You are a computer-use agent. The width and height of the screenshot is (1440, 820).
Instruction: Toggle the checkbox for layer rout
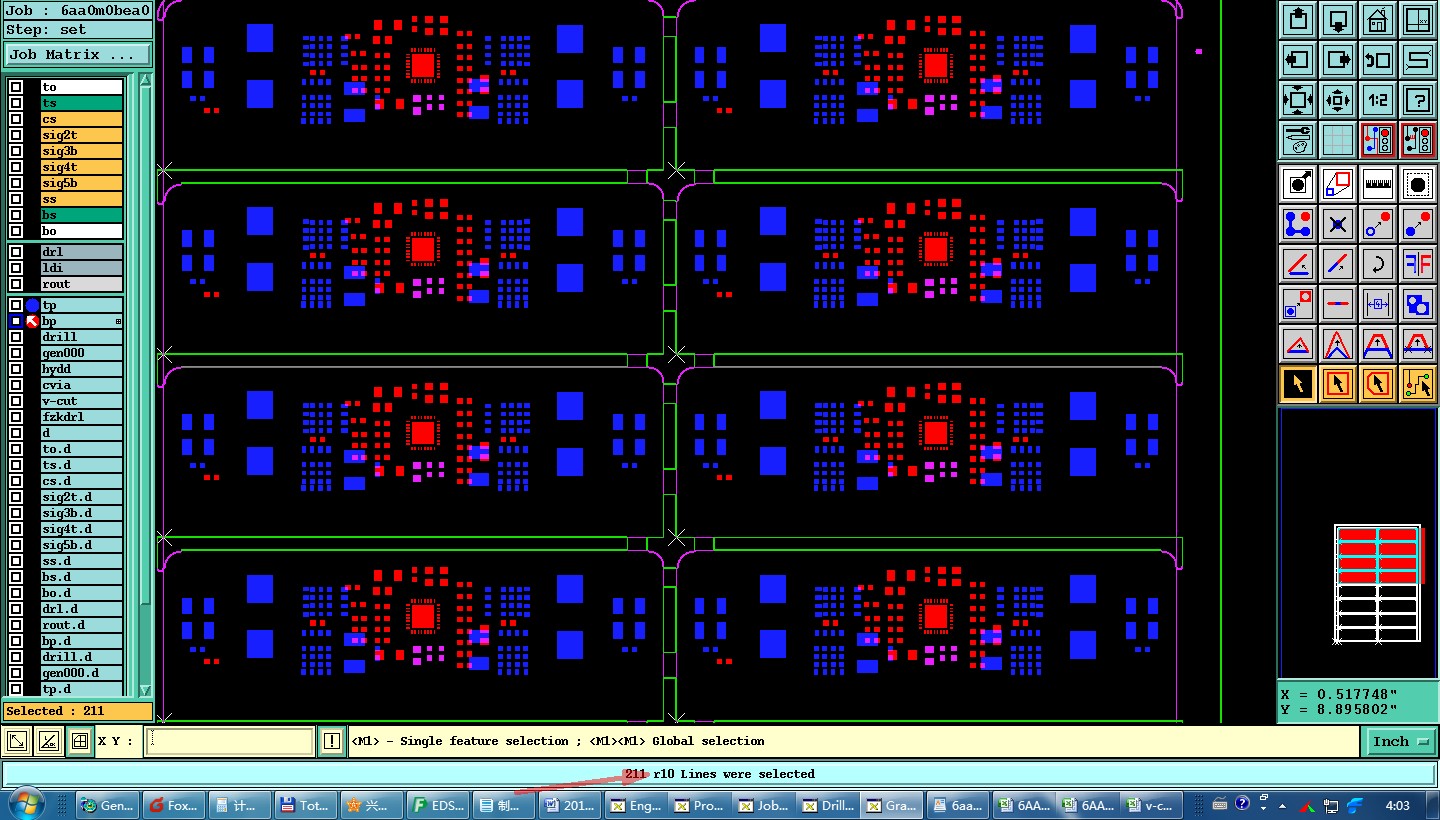click(x=15, y=284)
